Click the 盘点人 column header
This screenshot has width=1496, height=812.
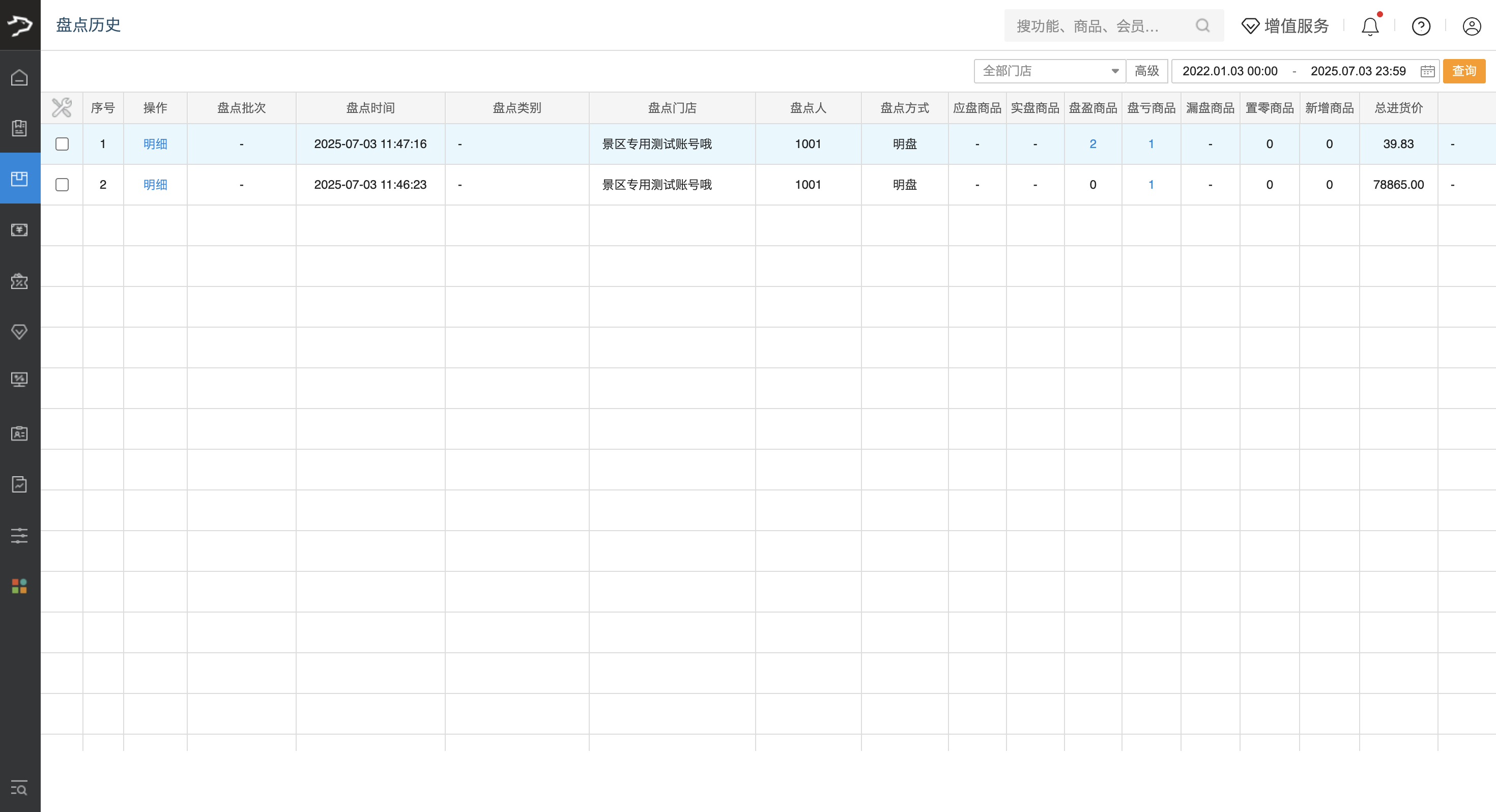[808, 108]
